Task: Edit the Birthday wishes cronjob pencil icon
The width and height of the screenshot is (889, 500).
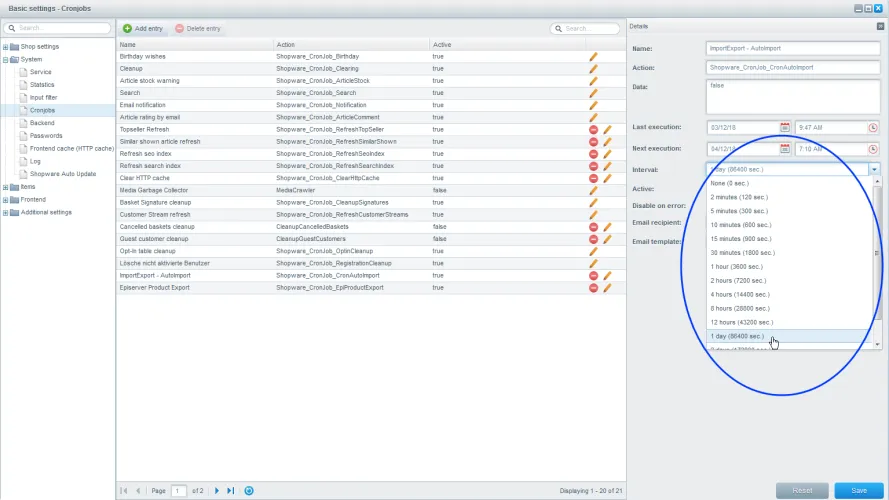Action: 593,57
